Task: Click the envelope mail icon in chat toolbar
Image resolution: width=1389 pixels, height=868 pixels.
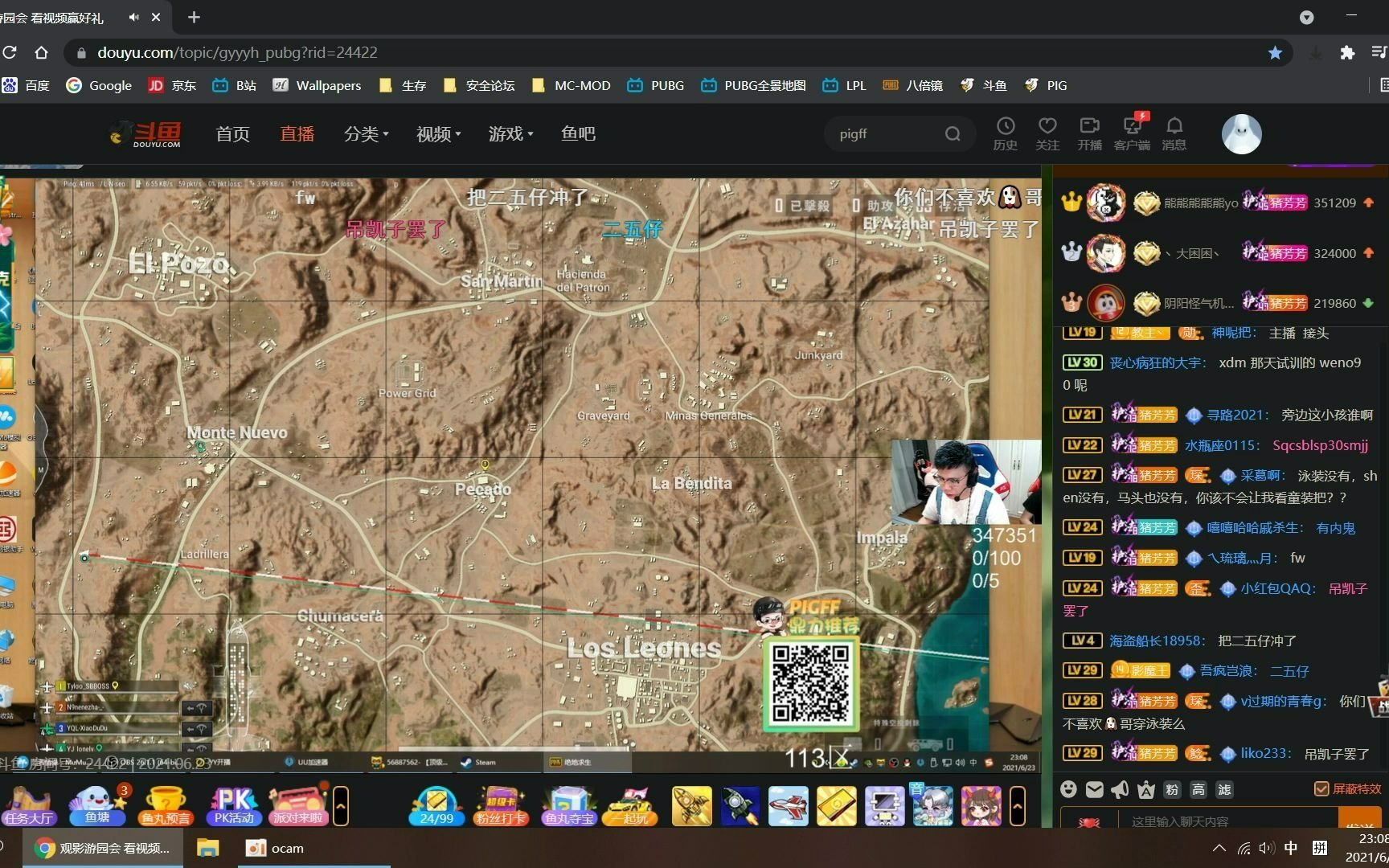Action: coord(1095,789)
